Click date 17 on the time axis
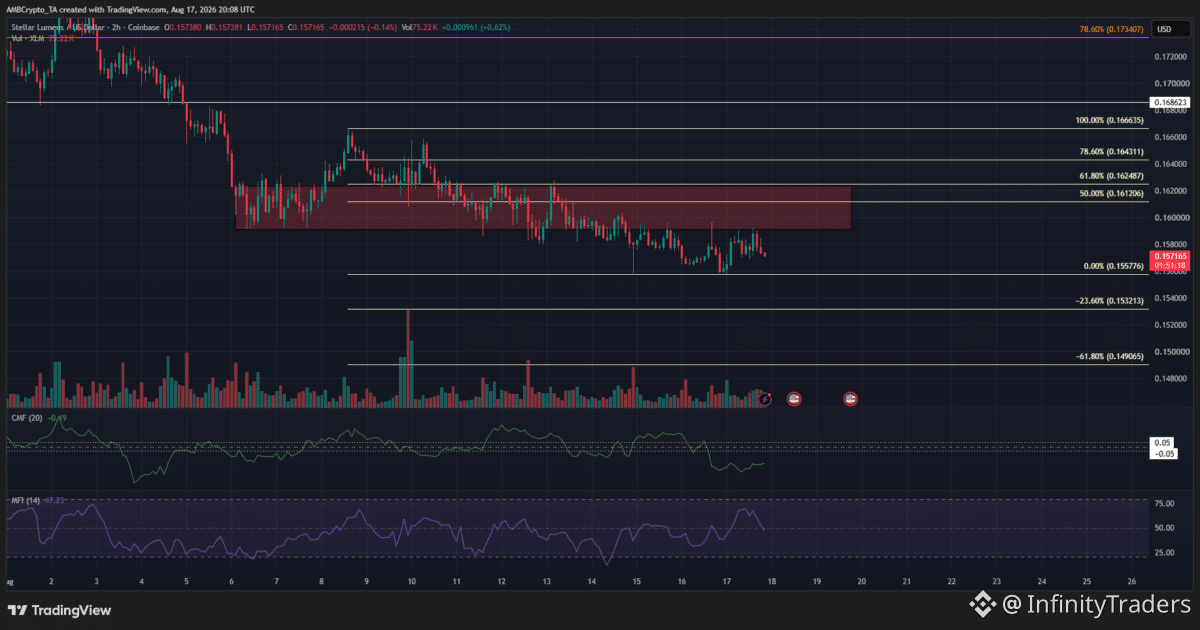 tap(727, 581)
